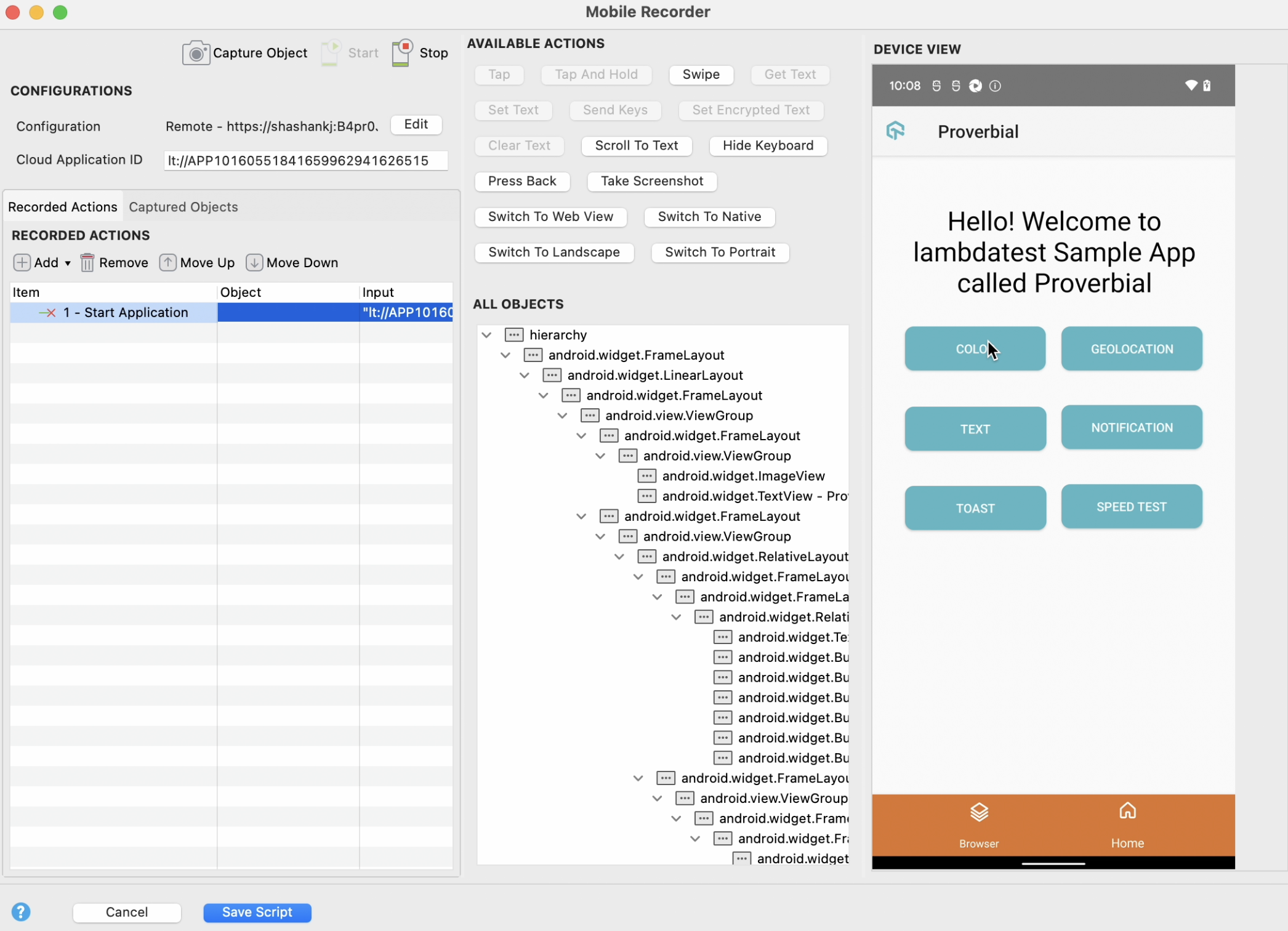Click the COLOR button in device view
The image size is (1288, 931).
tap(975, 348)
